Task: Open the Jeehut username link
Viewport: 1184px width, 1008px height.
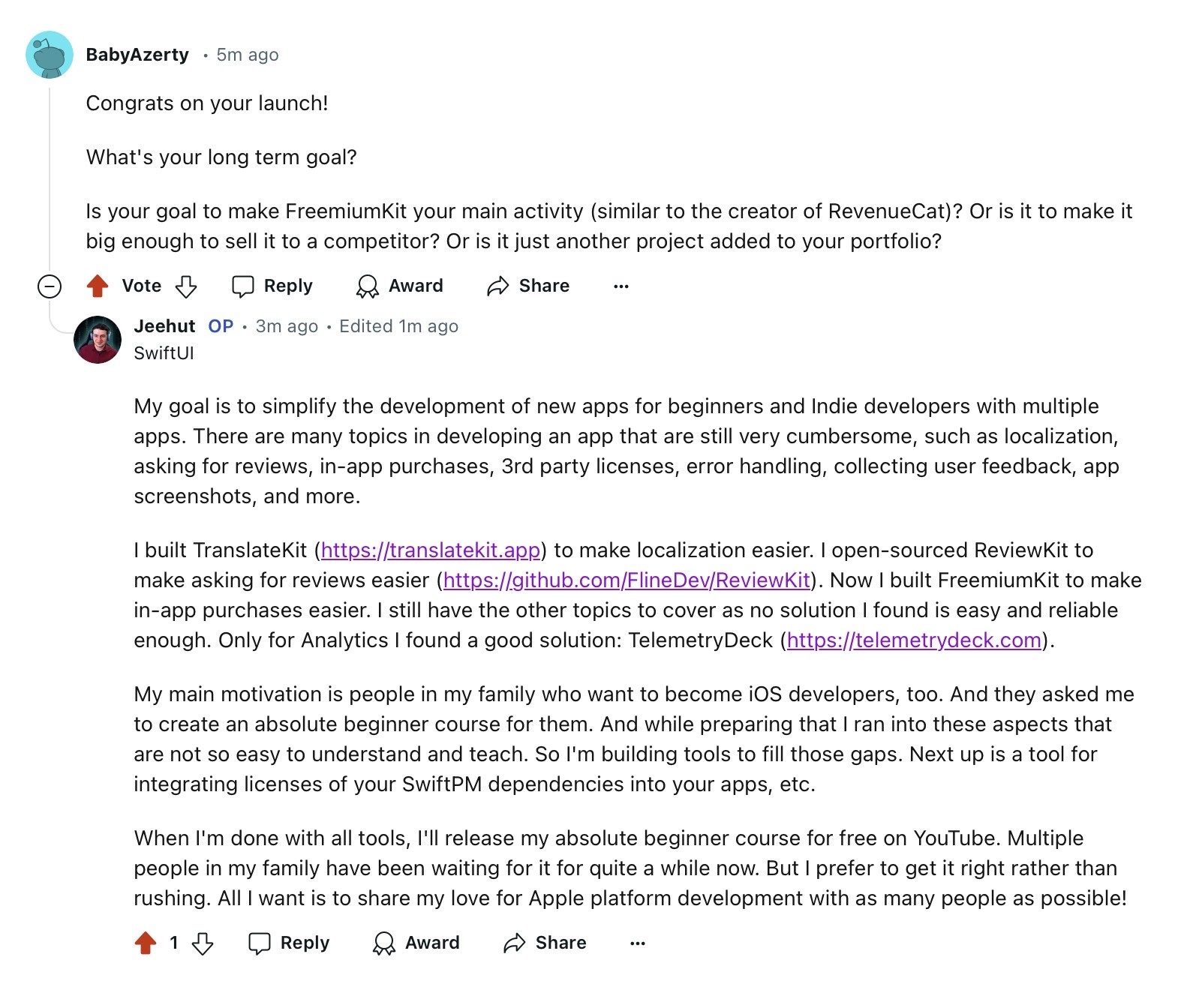Action: (x=164, y=326)
